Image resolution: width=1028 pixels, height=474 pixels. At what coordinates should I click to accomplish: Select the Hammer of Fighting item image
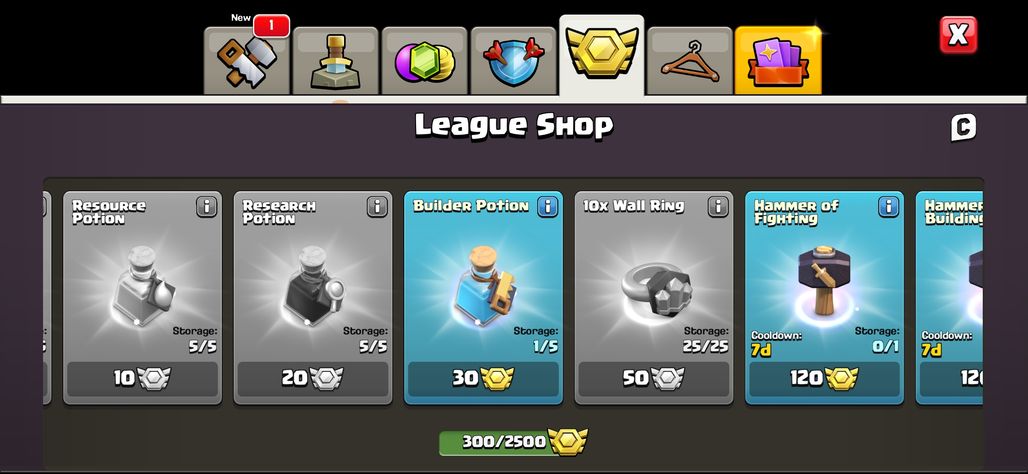(823, 281)
